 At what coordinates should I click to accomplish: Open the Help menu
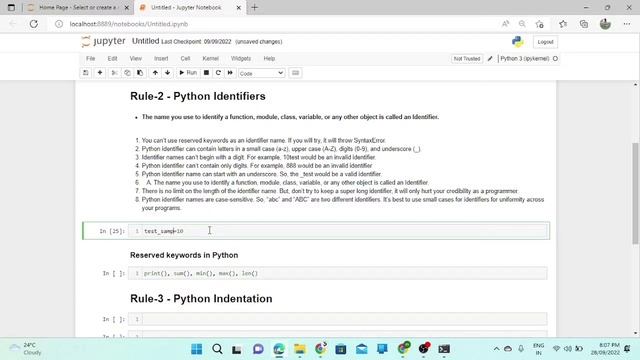[269, 58]
